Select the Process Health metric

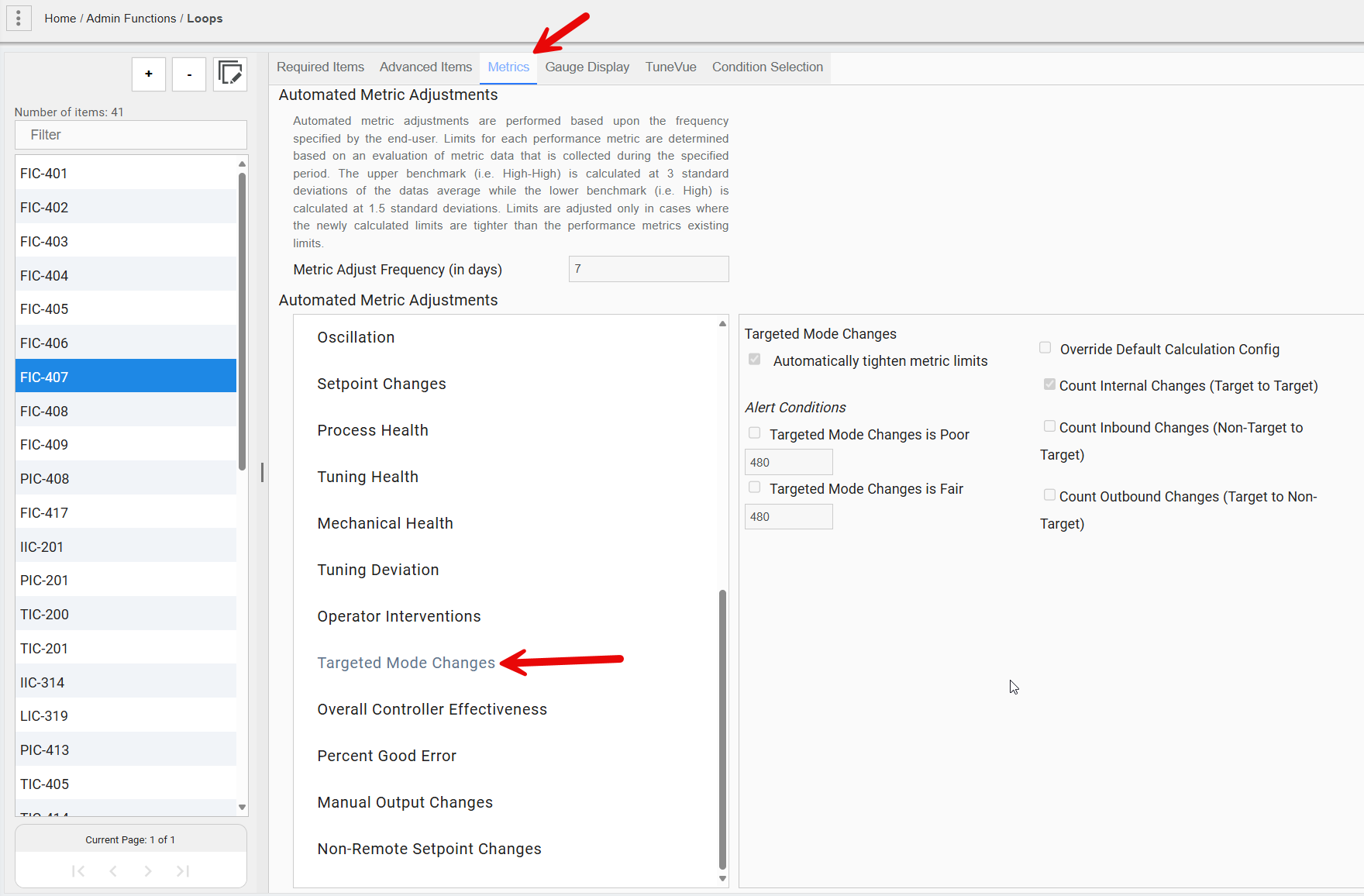[x=372, y=430]
